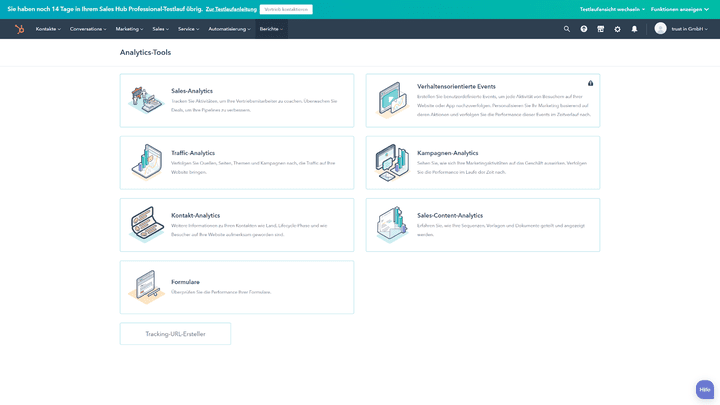The height and width of the screenshot is (405, 720).
Task: Expand the Testlaufansicht wechseln dropdown
Action: (x=612, y=9)
